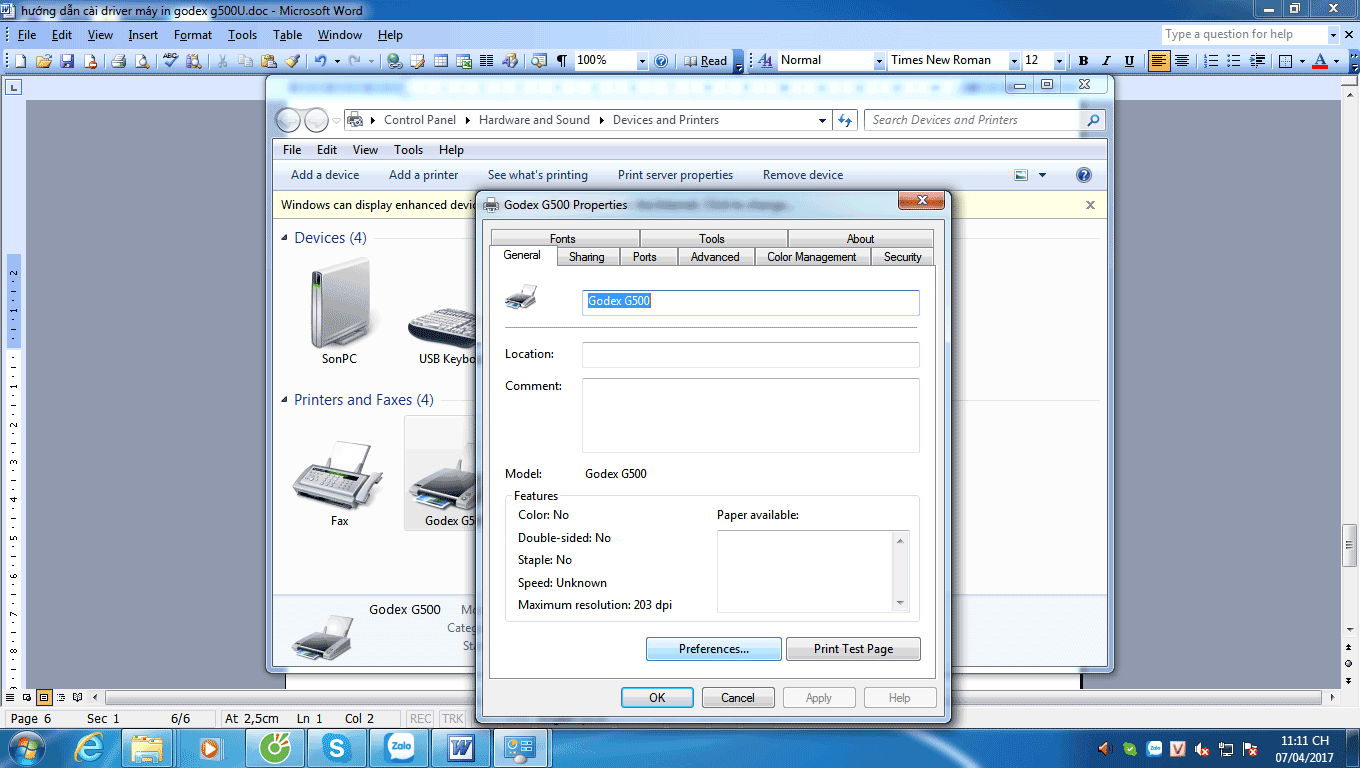Toggle the Show/Hide paragraph marks icon
The width and height of the screenshot is (1360, 768).
[x=562, y=61]
